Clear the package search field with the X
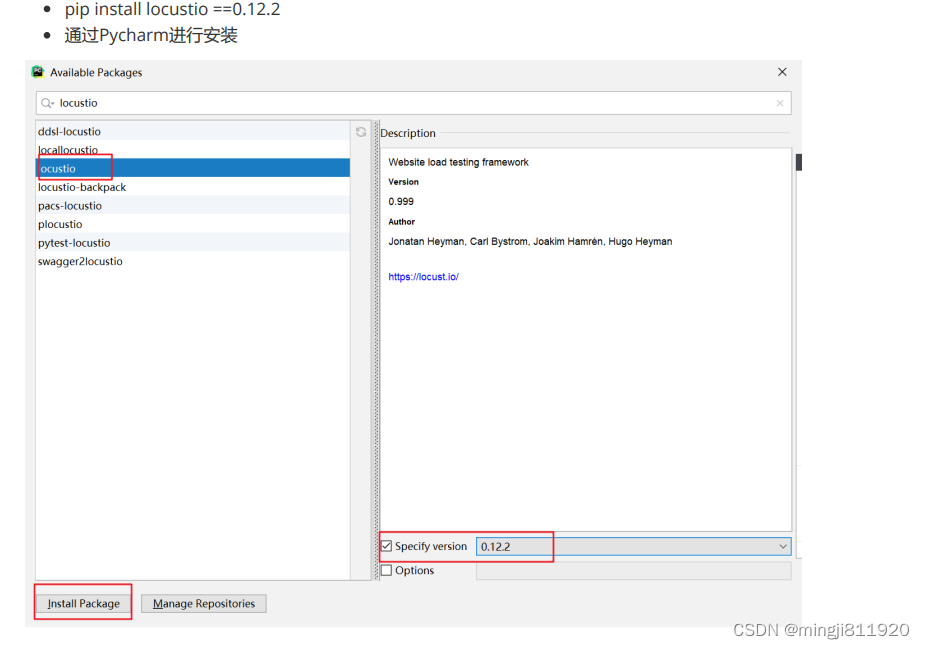 [x=780, y=103]
